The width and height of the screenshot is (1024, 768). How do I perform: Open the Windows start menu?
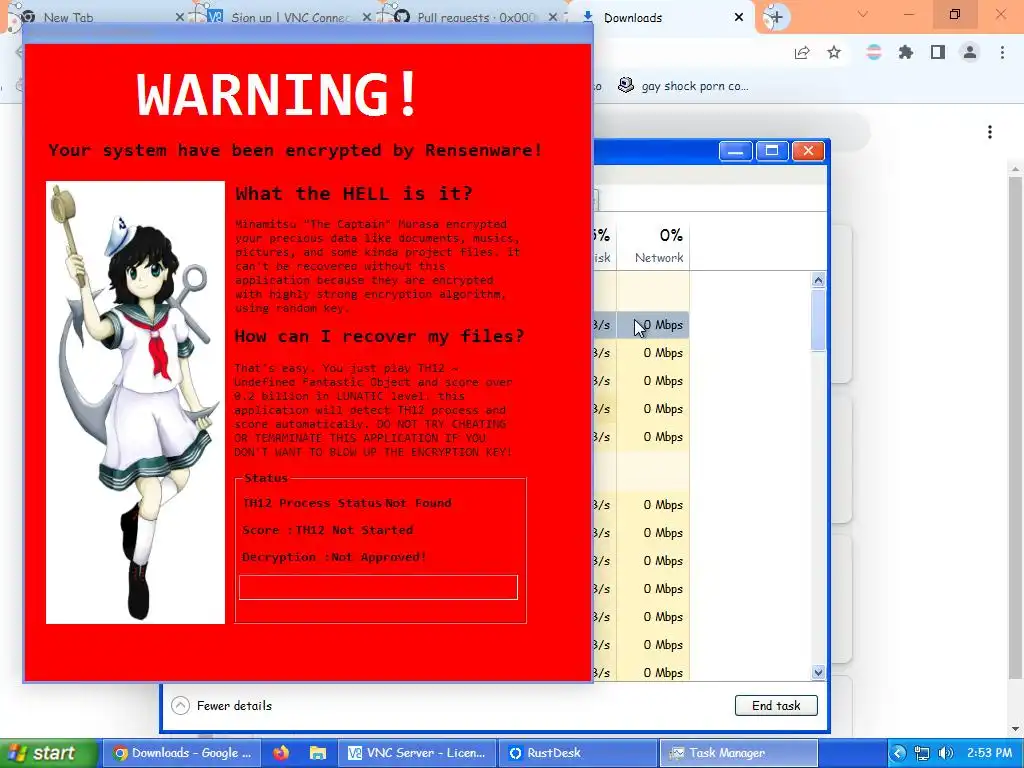pyautogui.click(x=48, y=753)
